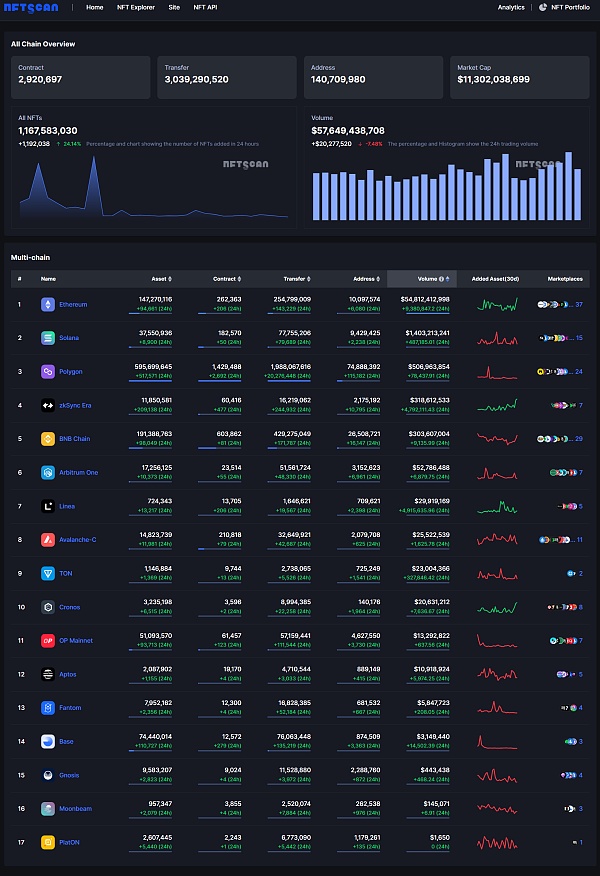Click the Solana chain icon

[x=47, y=338]
